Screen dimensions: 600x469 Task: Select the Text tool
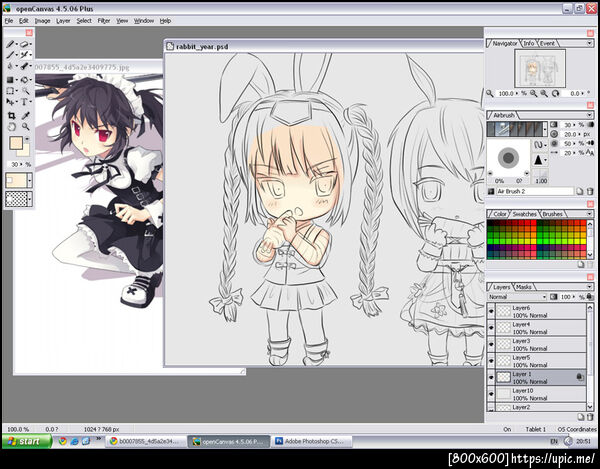pos(24,102)
